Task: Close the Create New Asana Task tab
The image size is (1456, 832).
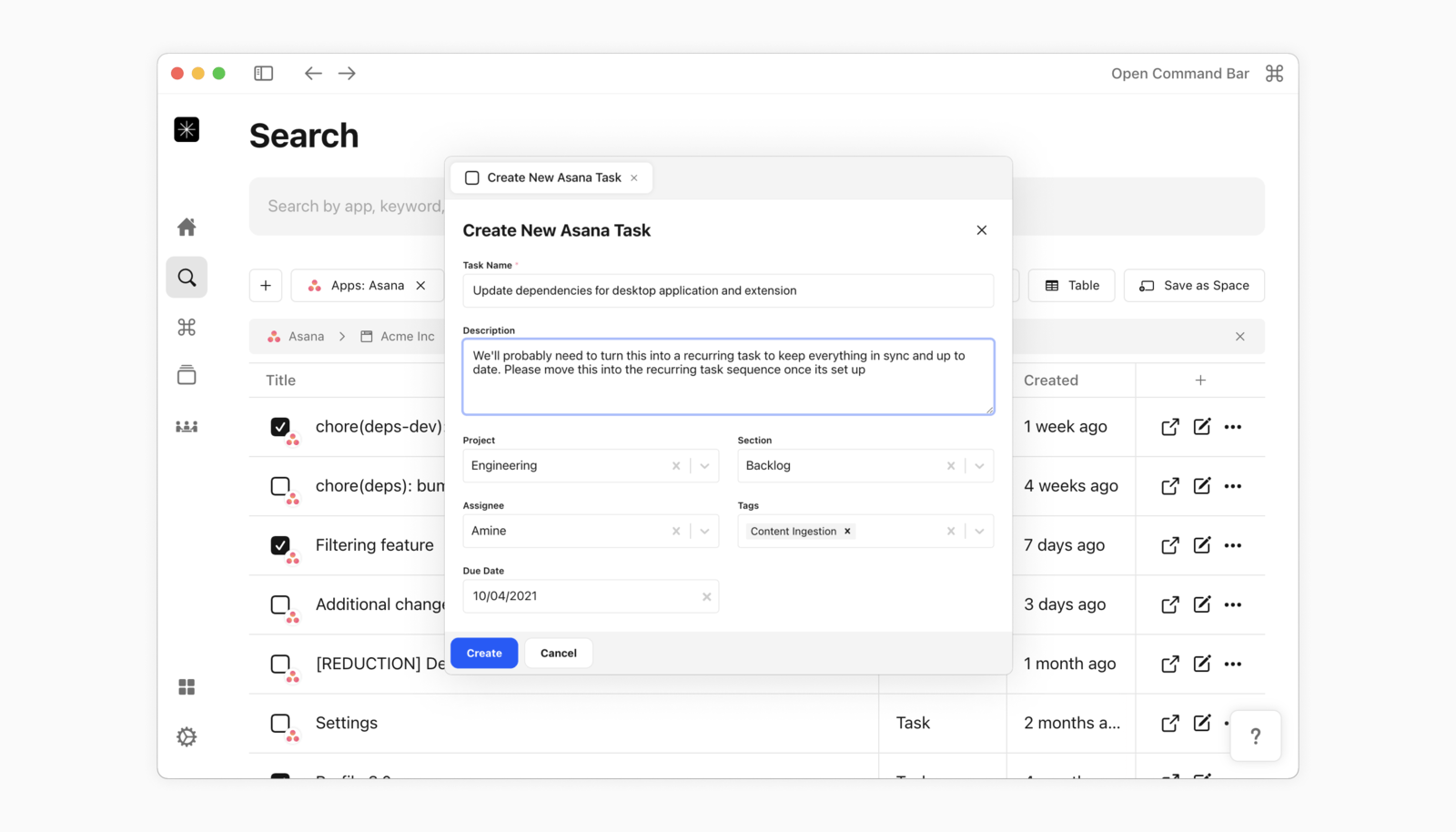Action: (x=634, y=178)
